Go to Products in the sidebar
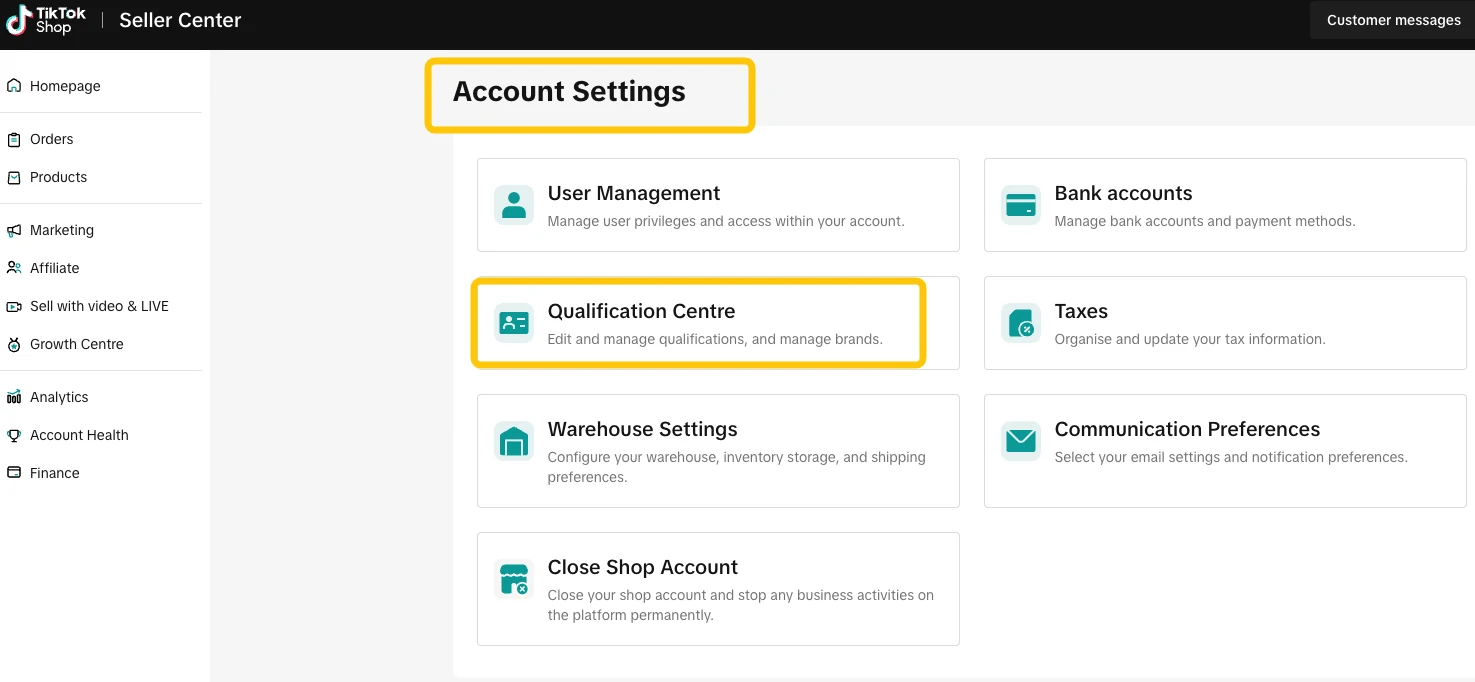 pyautogui.click(x=58, y=177)
